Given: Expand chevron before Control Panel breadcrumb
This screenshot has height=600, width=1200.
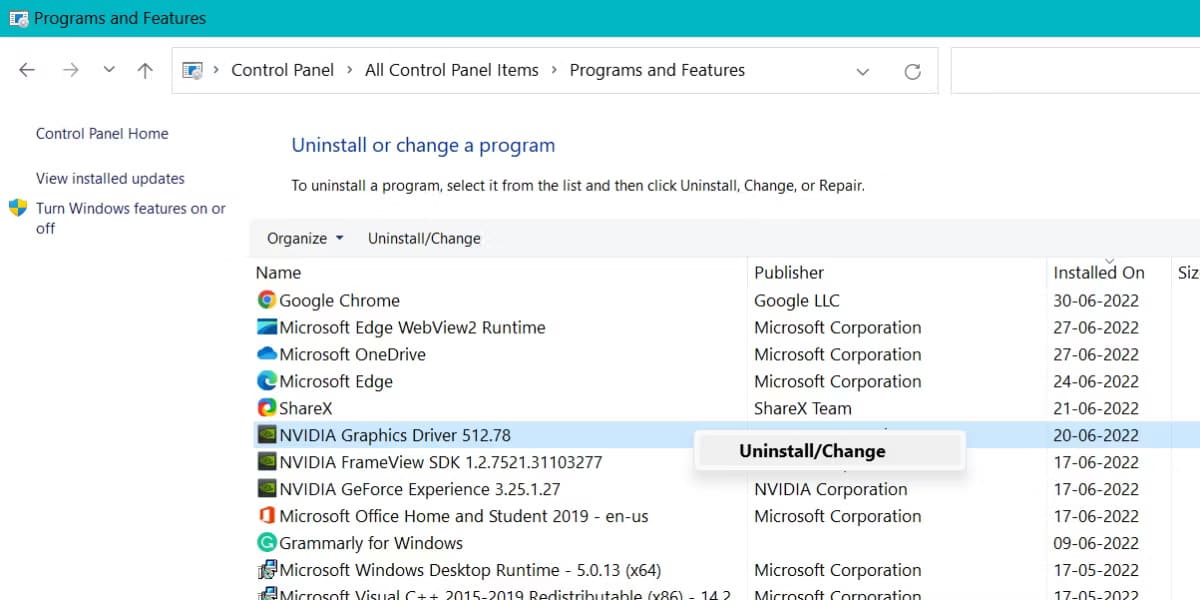Looking at the screenshot, I should tap(216, 70).
